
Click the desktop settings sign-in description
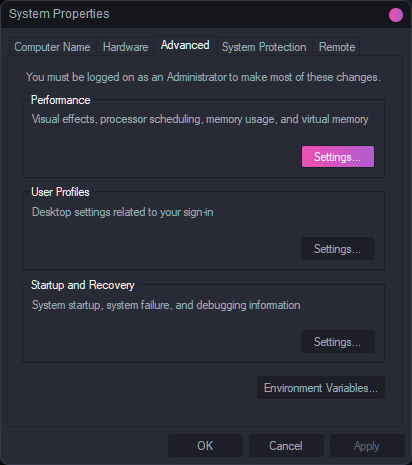[x=123, y=212]
